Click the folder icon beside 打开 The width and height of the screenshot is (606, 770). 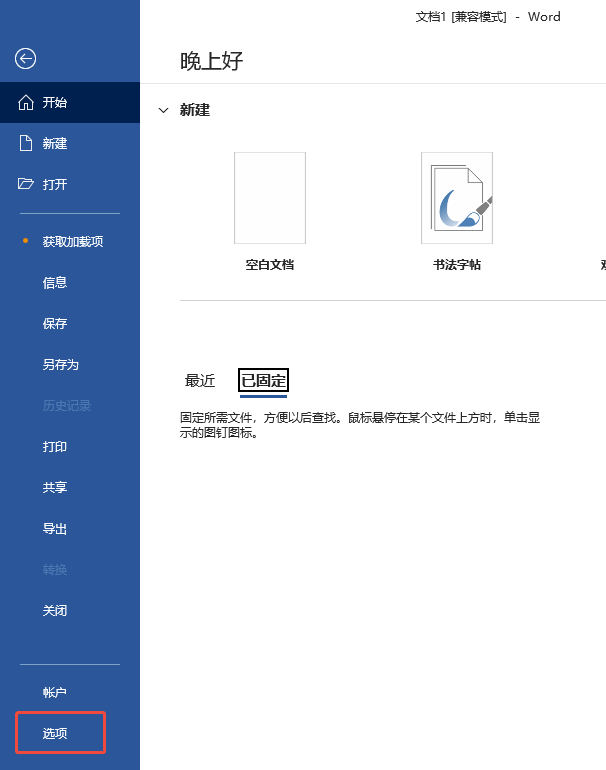pos(26,184)
